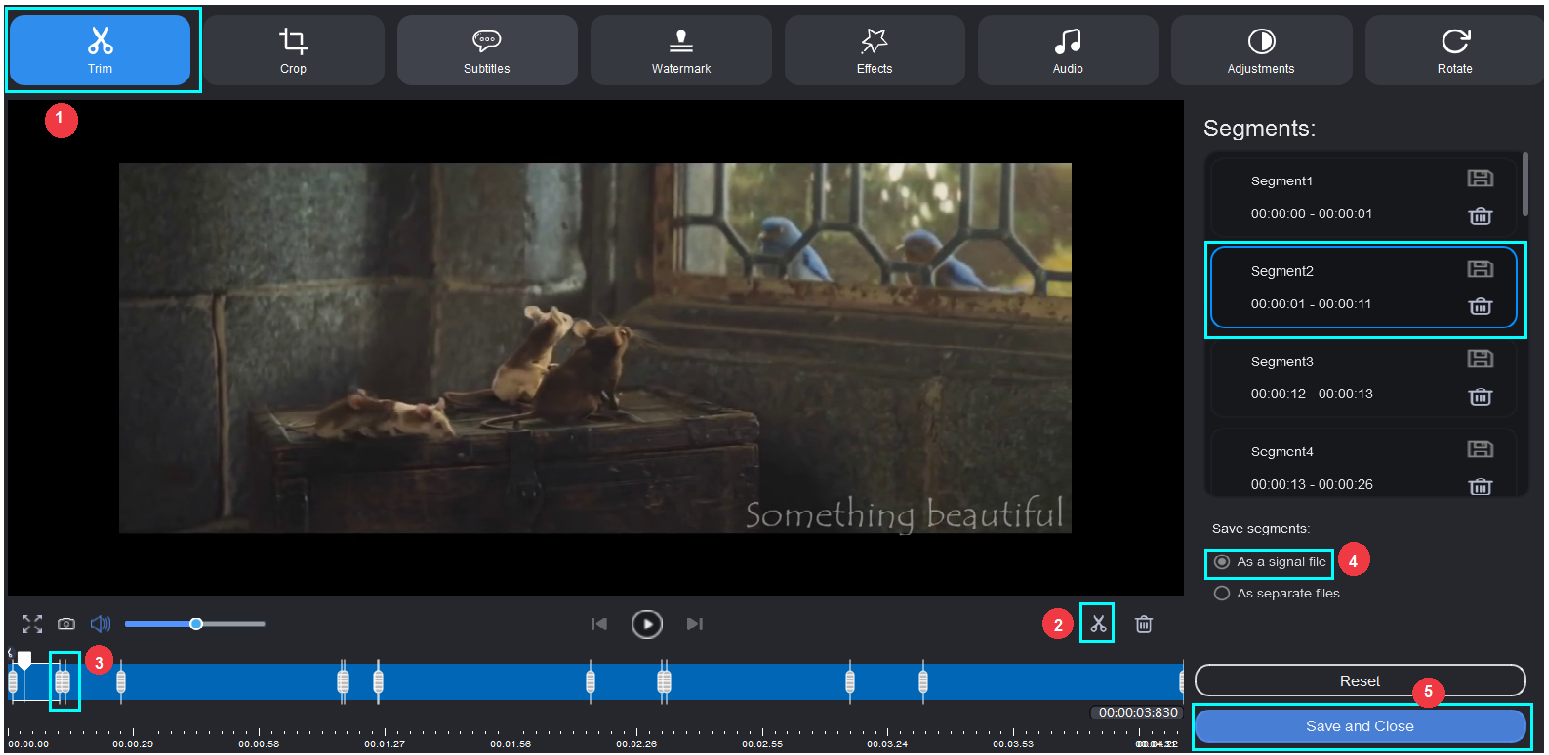1549x755 pixels.
Task: Click trash icon next to scissors
Action: click(1144, 624)
